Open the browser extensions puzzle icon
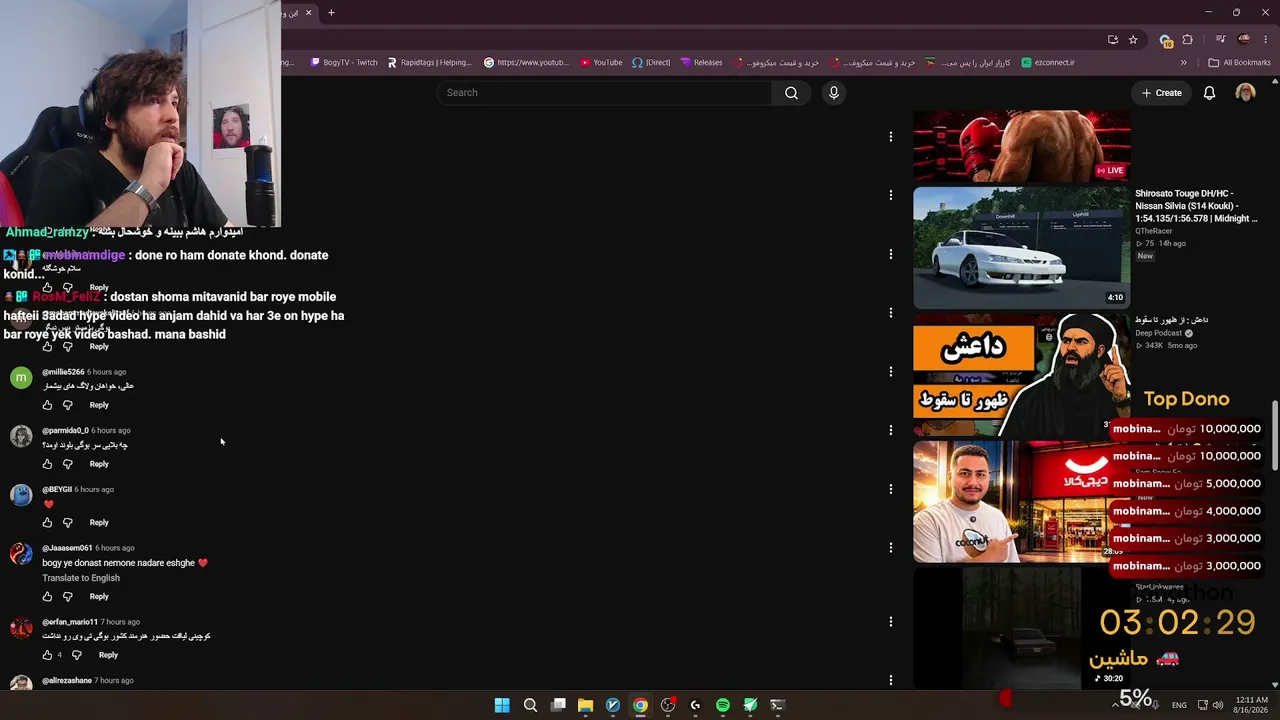Viewport: 1280px width, 720px height. (x=1188, y=40)
